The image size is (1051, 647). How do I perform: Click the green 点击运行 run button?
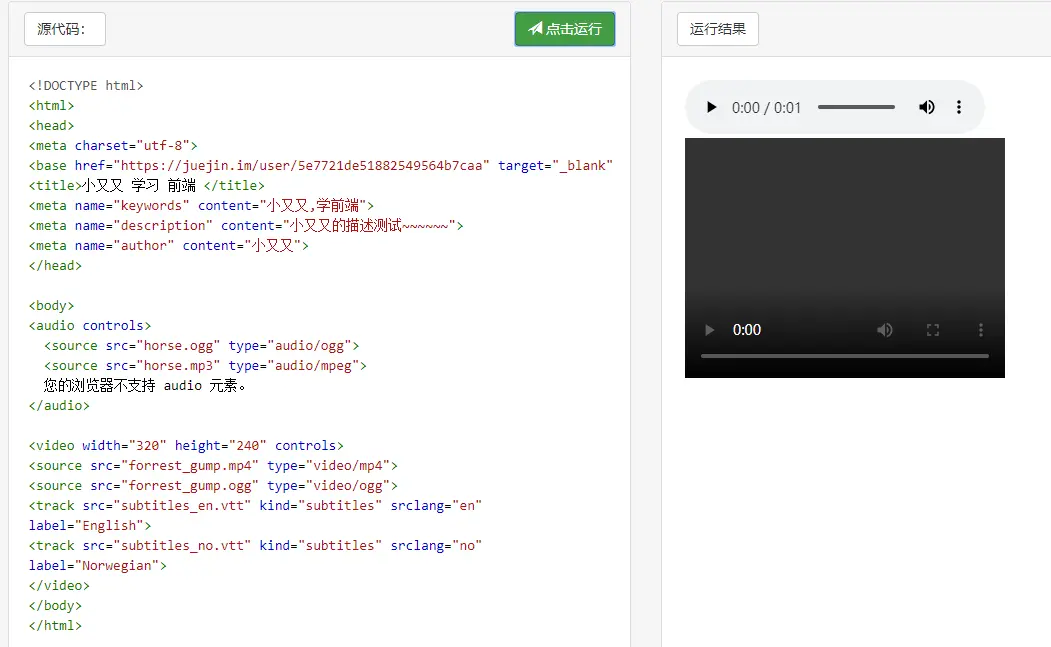(564, 29)
